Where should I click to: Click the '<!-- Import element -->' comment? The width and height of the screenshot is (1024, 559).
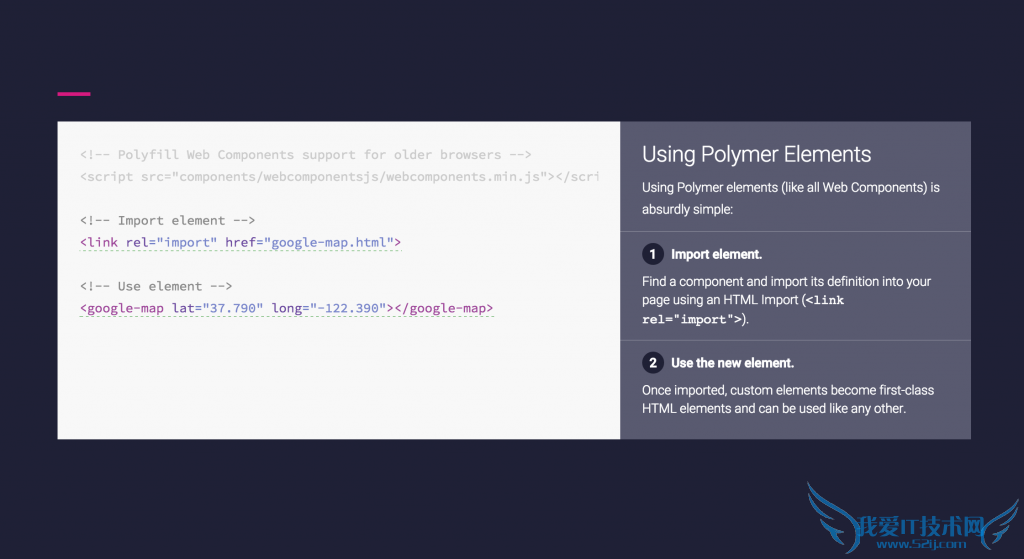point(167,220)
